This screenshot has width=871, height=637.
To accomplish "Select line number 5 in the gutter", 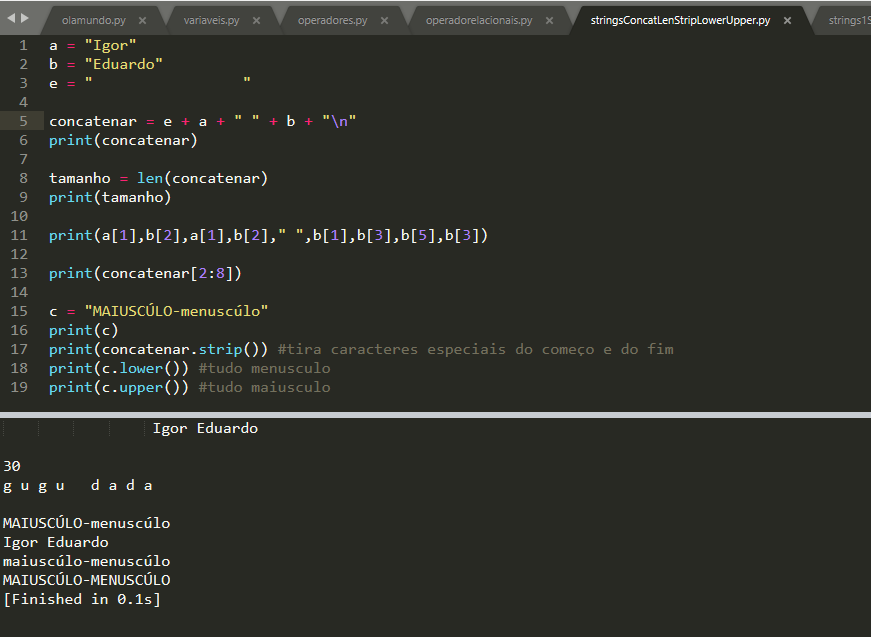I will click(x=22, y=121).
